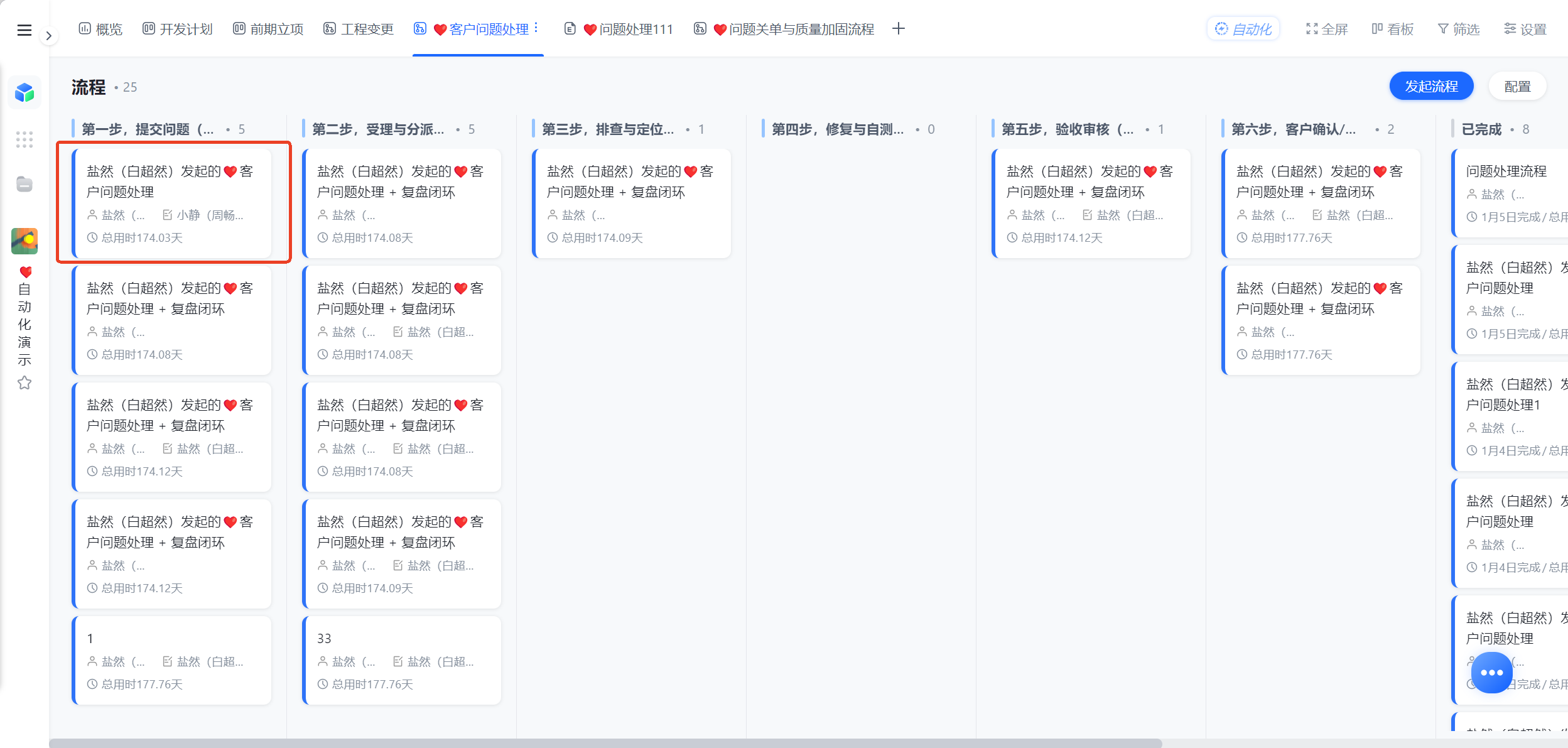This screenshot has width=1568, height=748.
Task: Click the board icon beside 开发计划
Action: pos(149,29)
